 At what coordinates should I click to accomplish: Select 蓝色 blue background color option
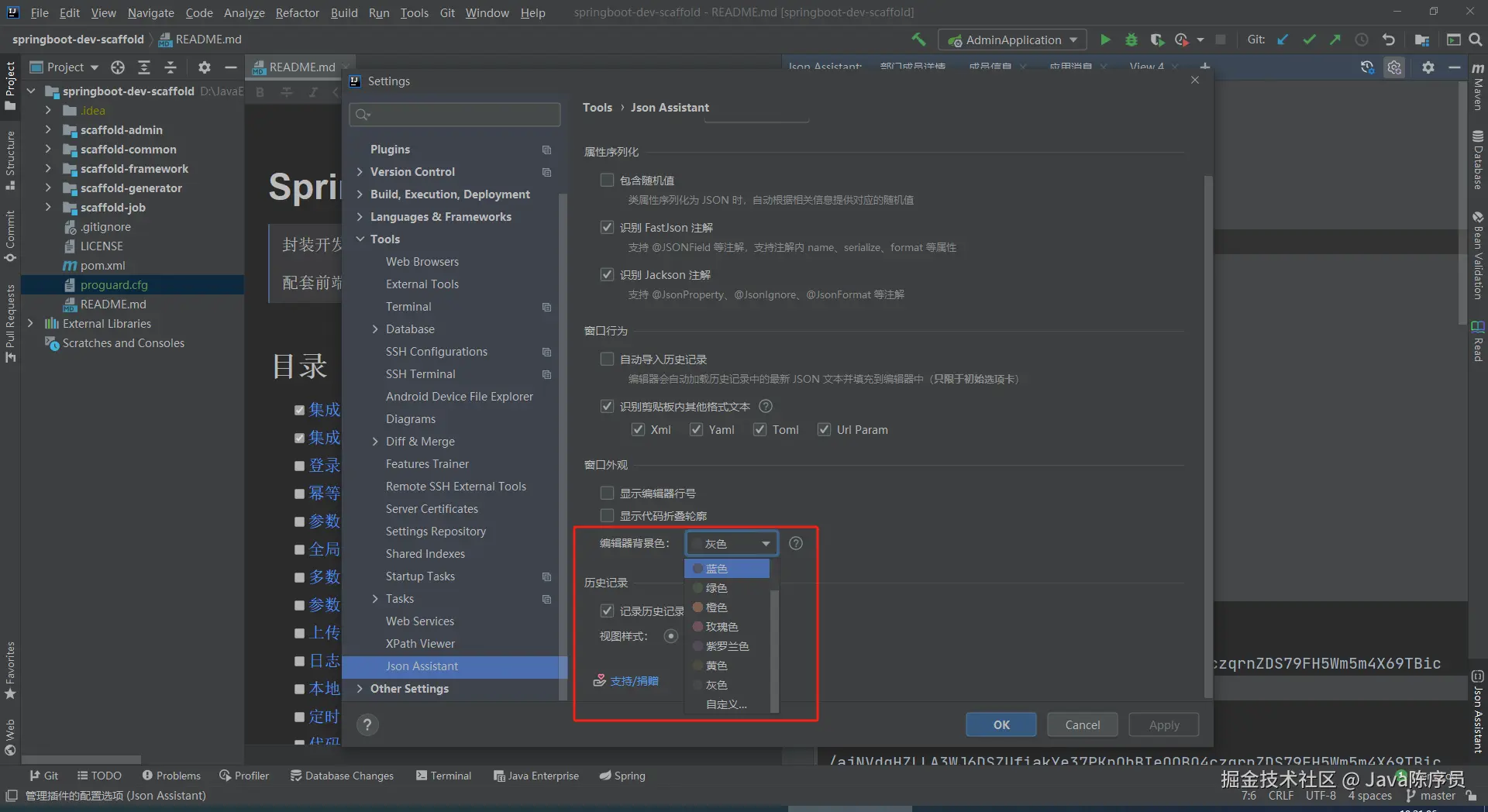coord(727,569)
